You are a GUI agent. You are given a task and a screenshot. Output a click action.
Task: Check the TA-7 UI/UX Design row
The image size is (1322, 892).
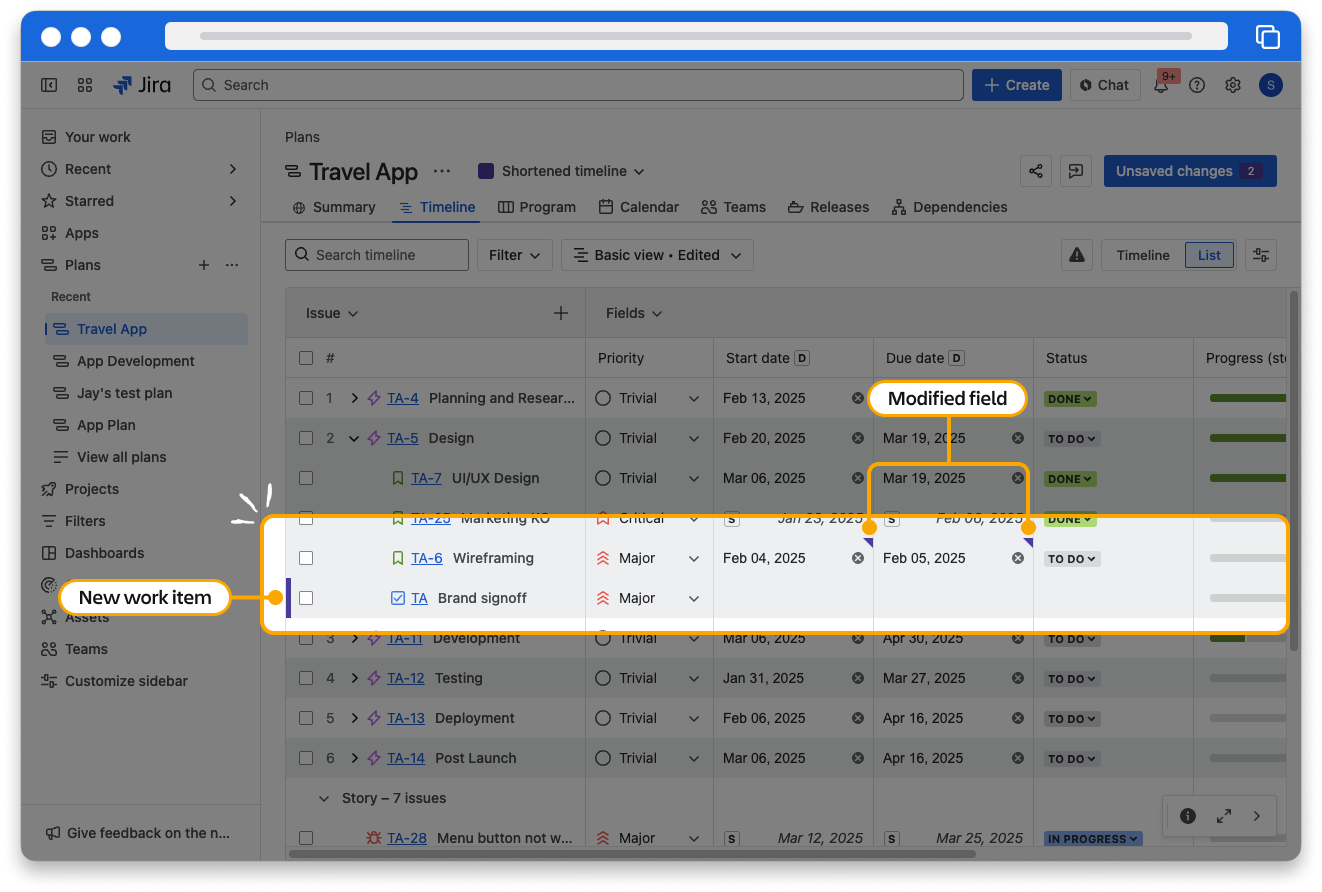306,478
